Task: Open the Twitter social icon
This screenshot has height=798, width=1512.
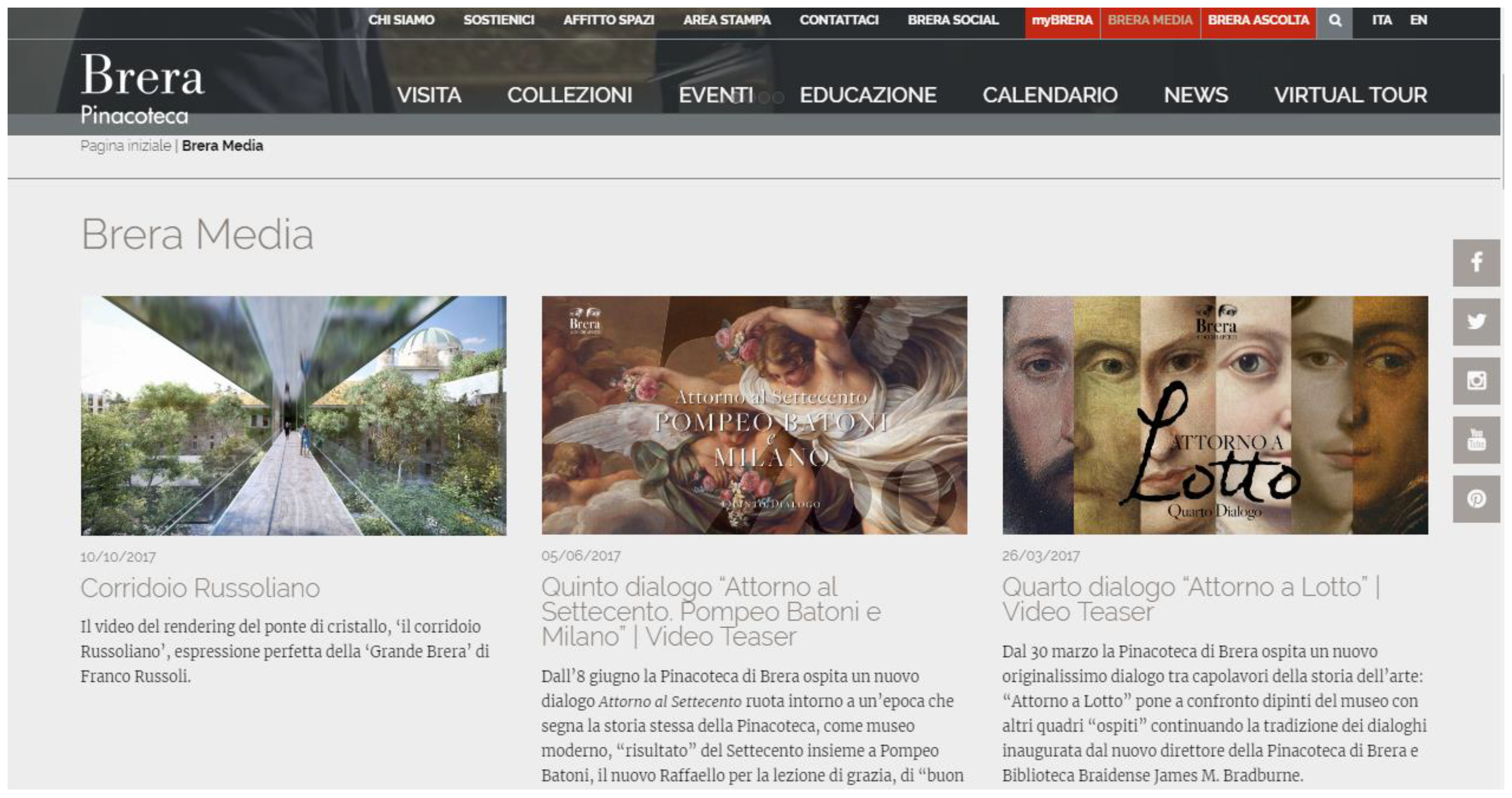Action: (x=1476, y=322)
